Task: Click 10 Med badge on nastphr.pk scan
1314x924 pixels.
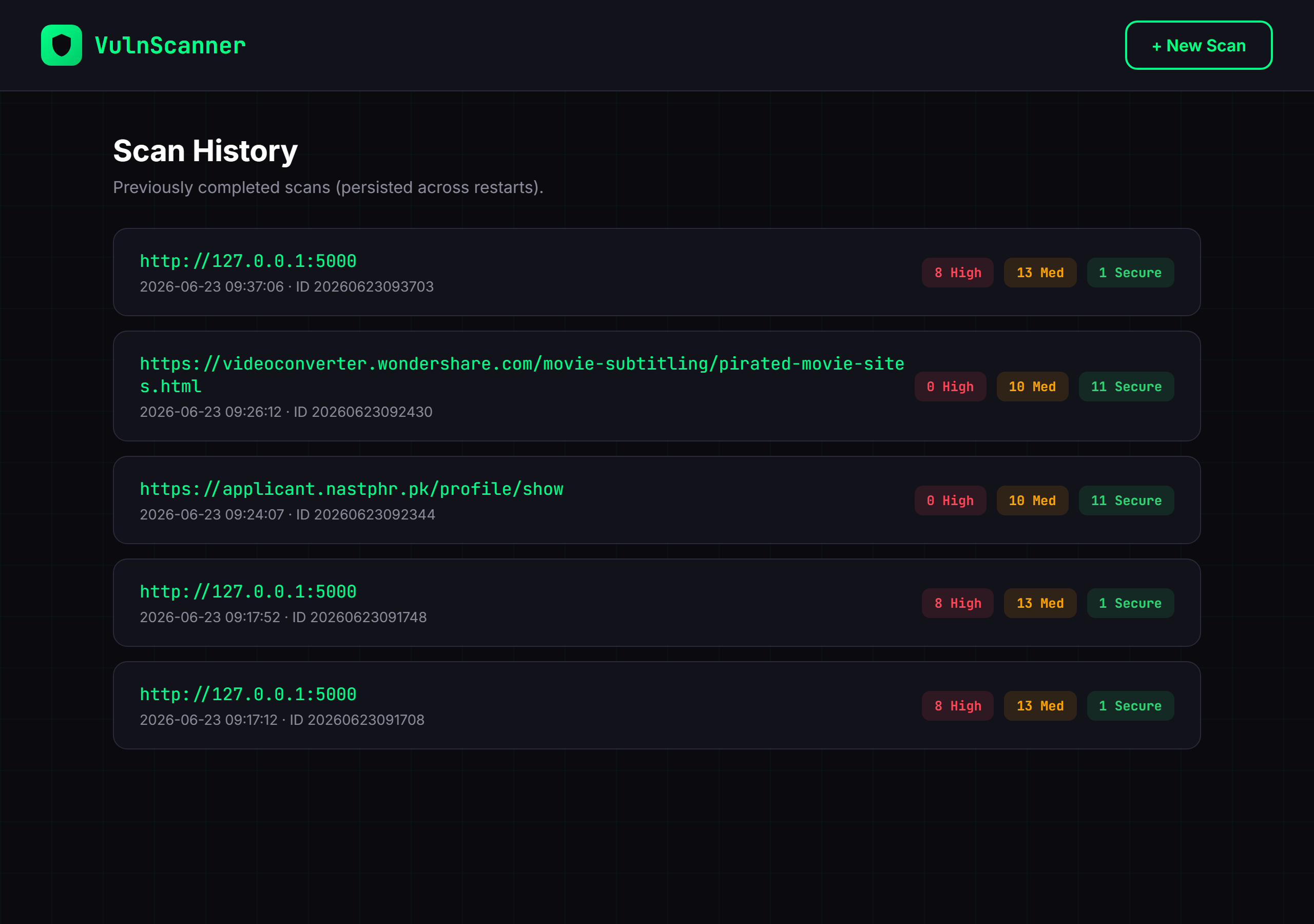Action: click(1032, 500)
